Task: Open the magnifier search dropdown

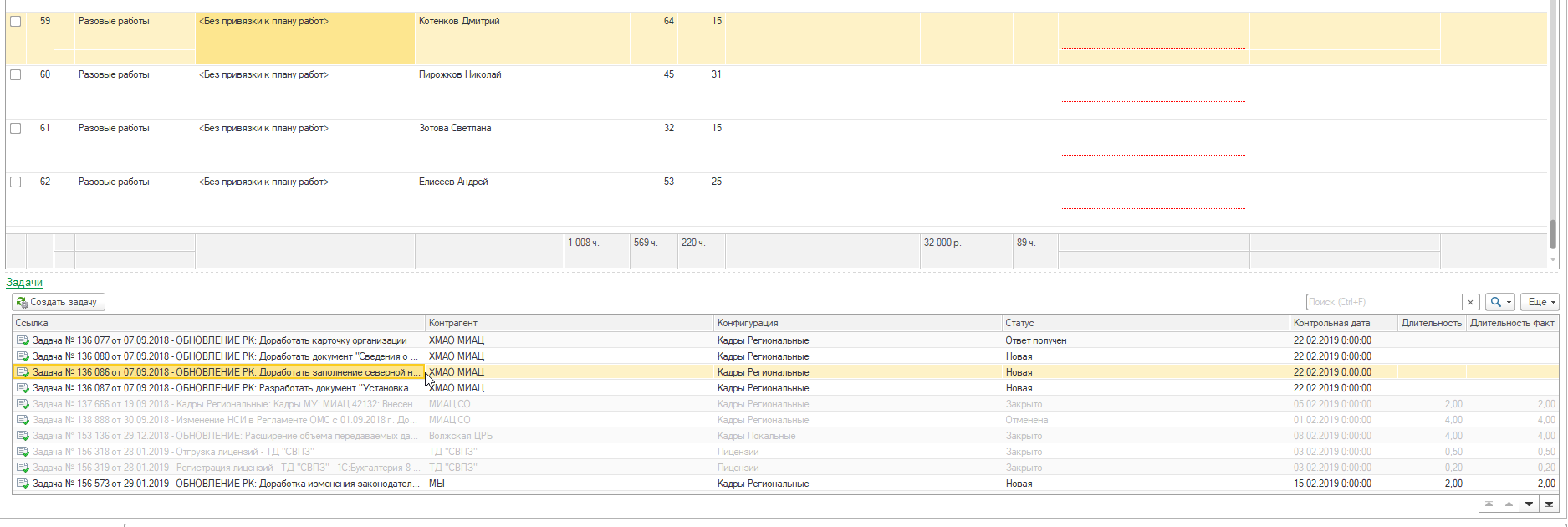Action: click(x=1499, y=302)
